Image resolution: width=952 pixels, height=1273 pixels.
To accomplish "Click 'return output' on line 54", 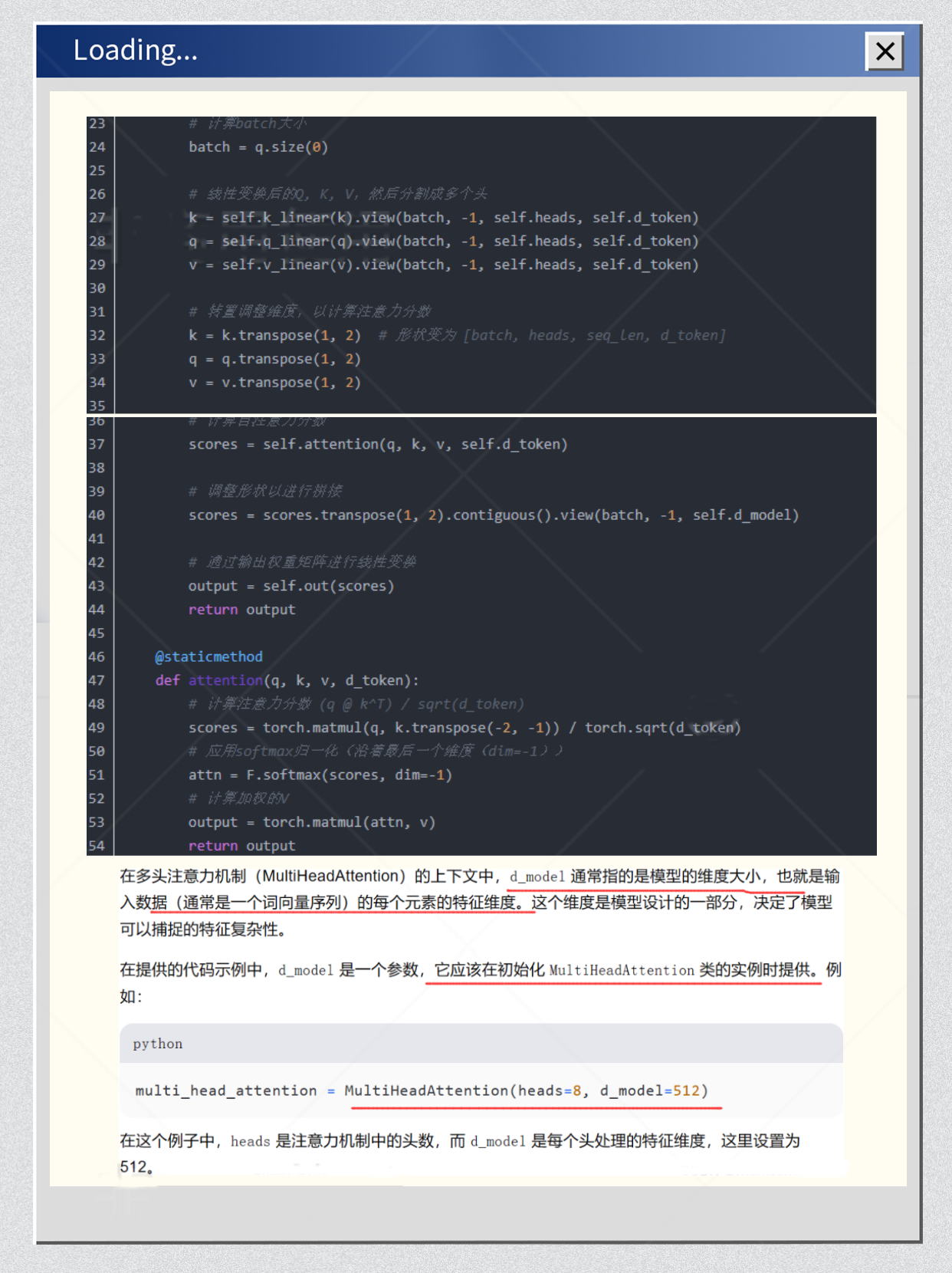I will pos(241,846).
